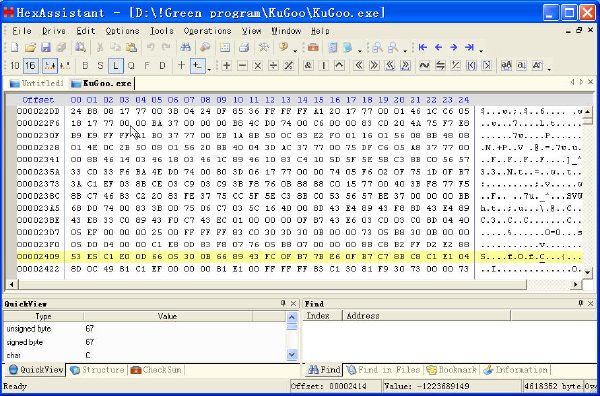Expand the dropdown arrow after case conversion icons
The image size is (600, 396).
(549, 69)
